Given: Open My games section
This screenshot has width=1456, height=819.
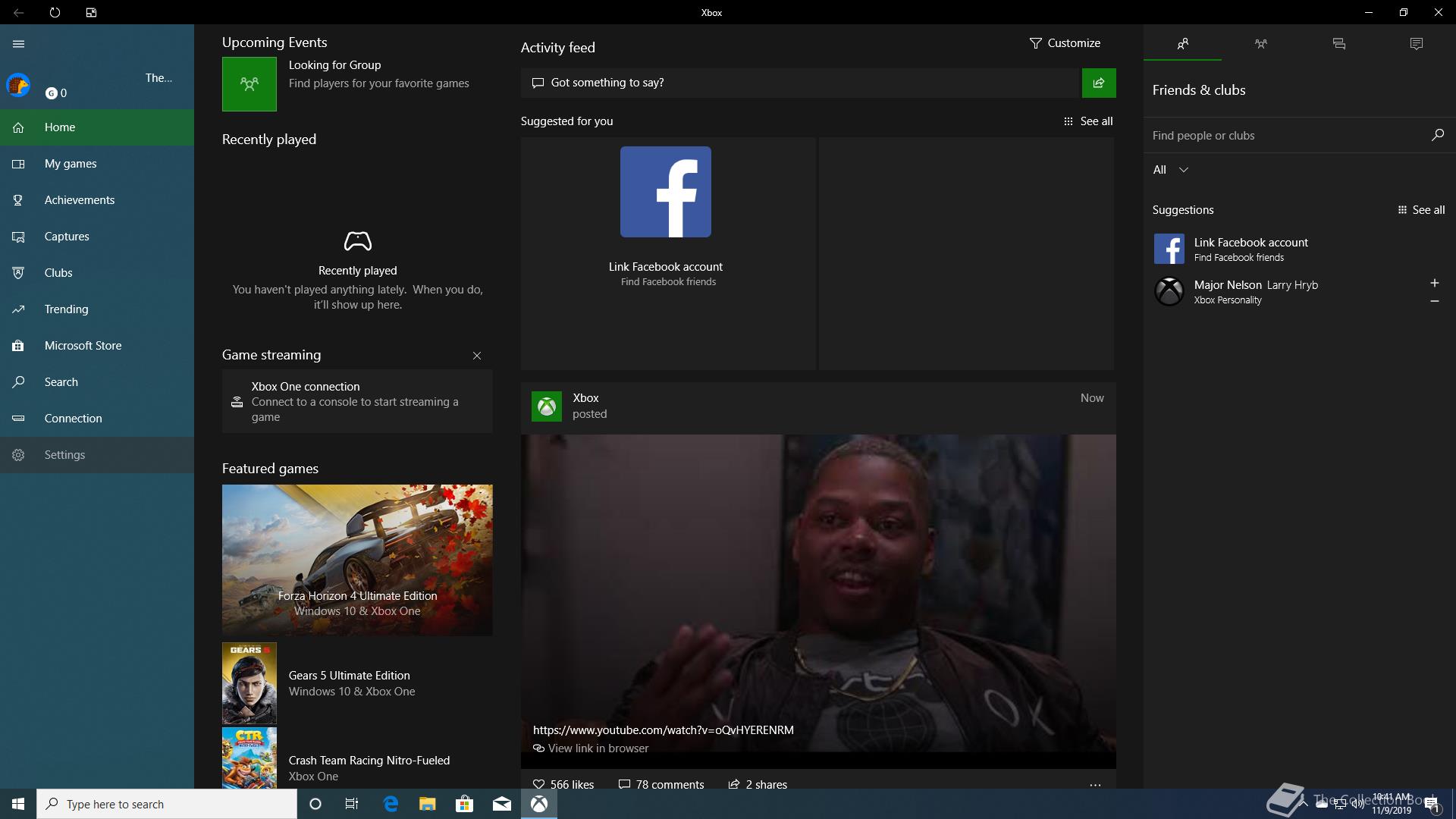Looking at the screenshot, I should [97, 164].
